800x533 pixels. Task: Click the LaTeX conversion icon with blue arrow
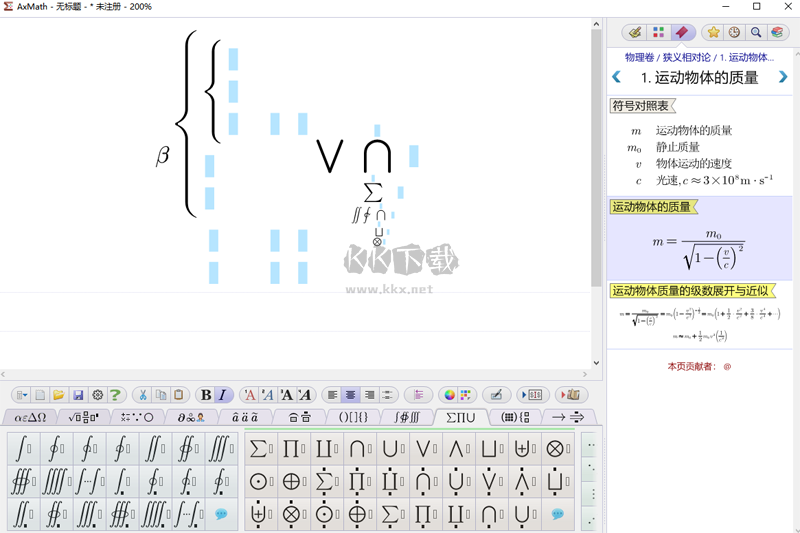pyautogui.click(x=532, y=395)
